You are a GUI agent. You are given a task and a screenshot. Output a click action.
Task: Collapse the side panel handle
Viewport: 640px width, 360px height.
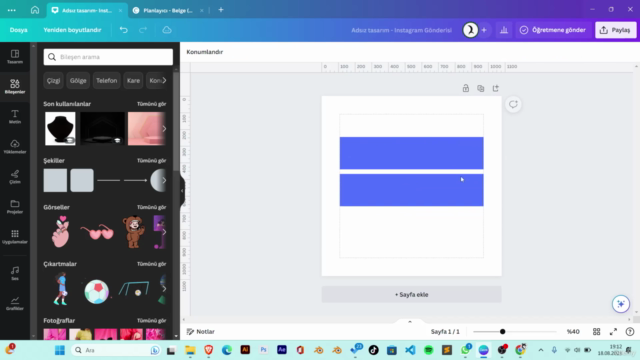182,191
